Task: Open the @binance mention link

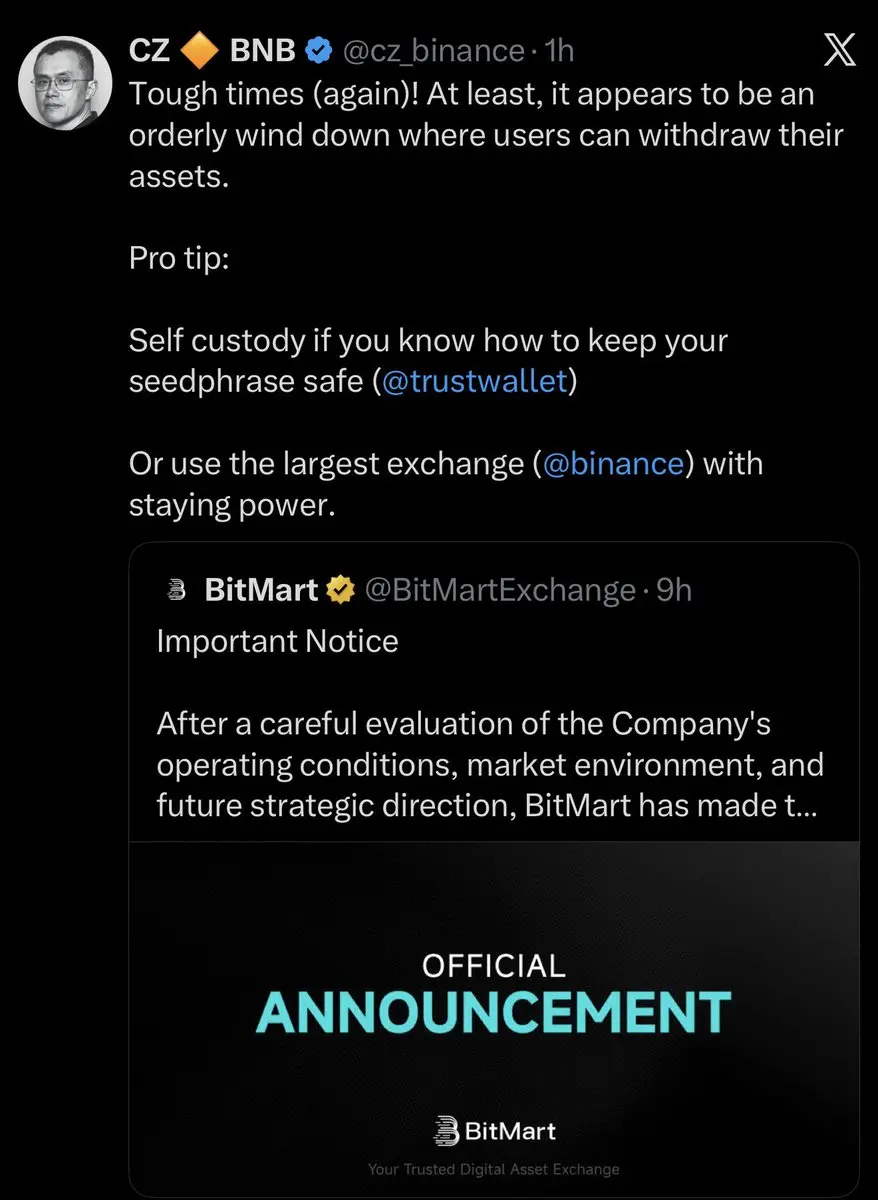Action: pyautogui.click(x=614, y=464)
